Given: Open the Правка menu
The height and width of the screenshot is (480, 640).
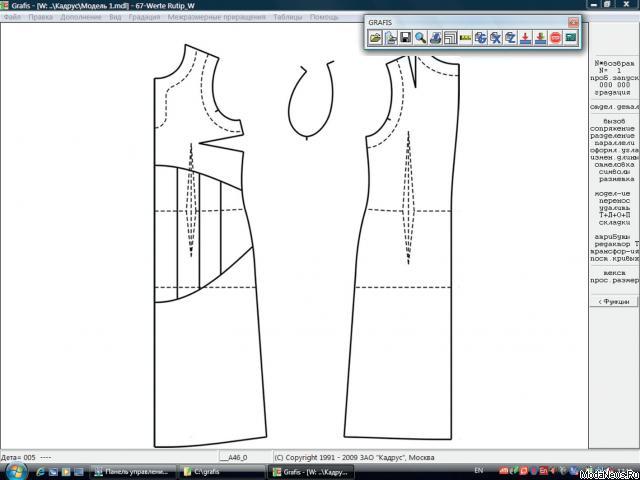Looking at the screenshot, I should 40,17.
